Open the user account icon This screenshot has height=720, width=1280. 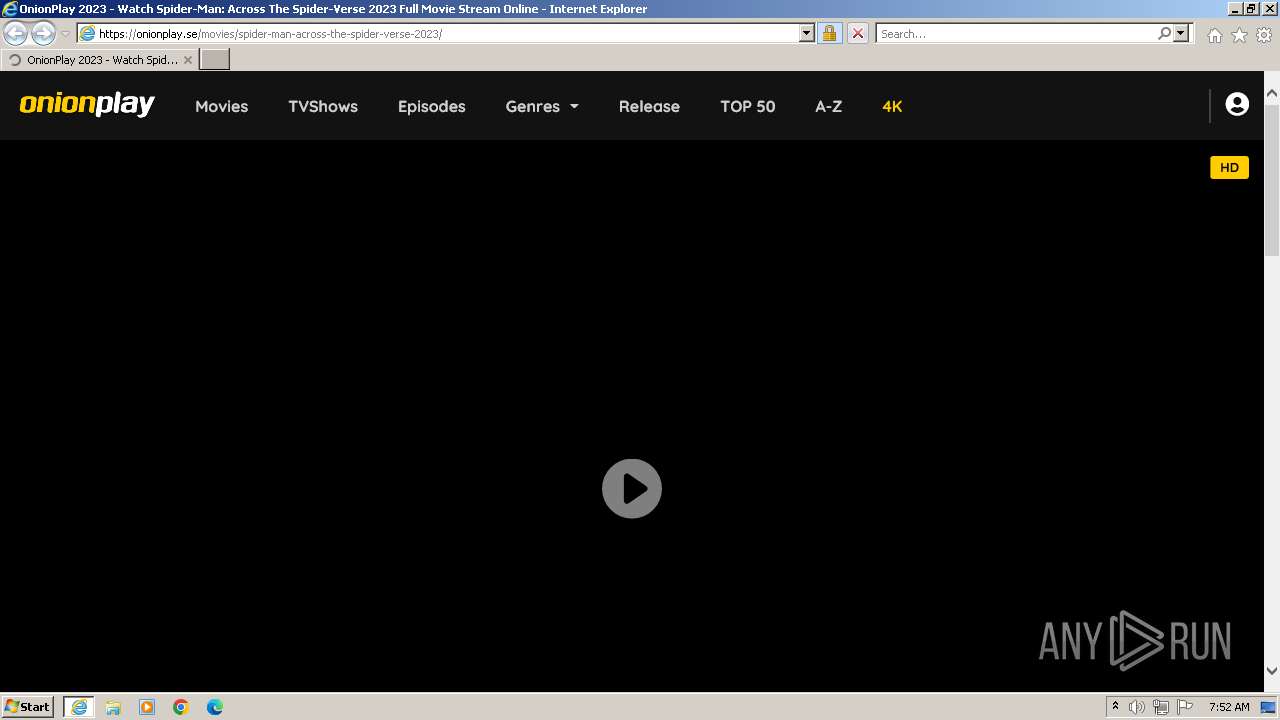pyautogui.click(x=1237, y=104)
